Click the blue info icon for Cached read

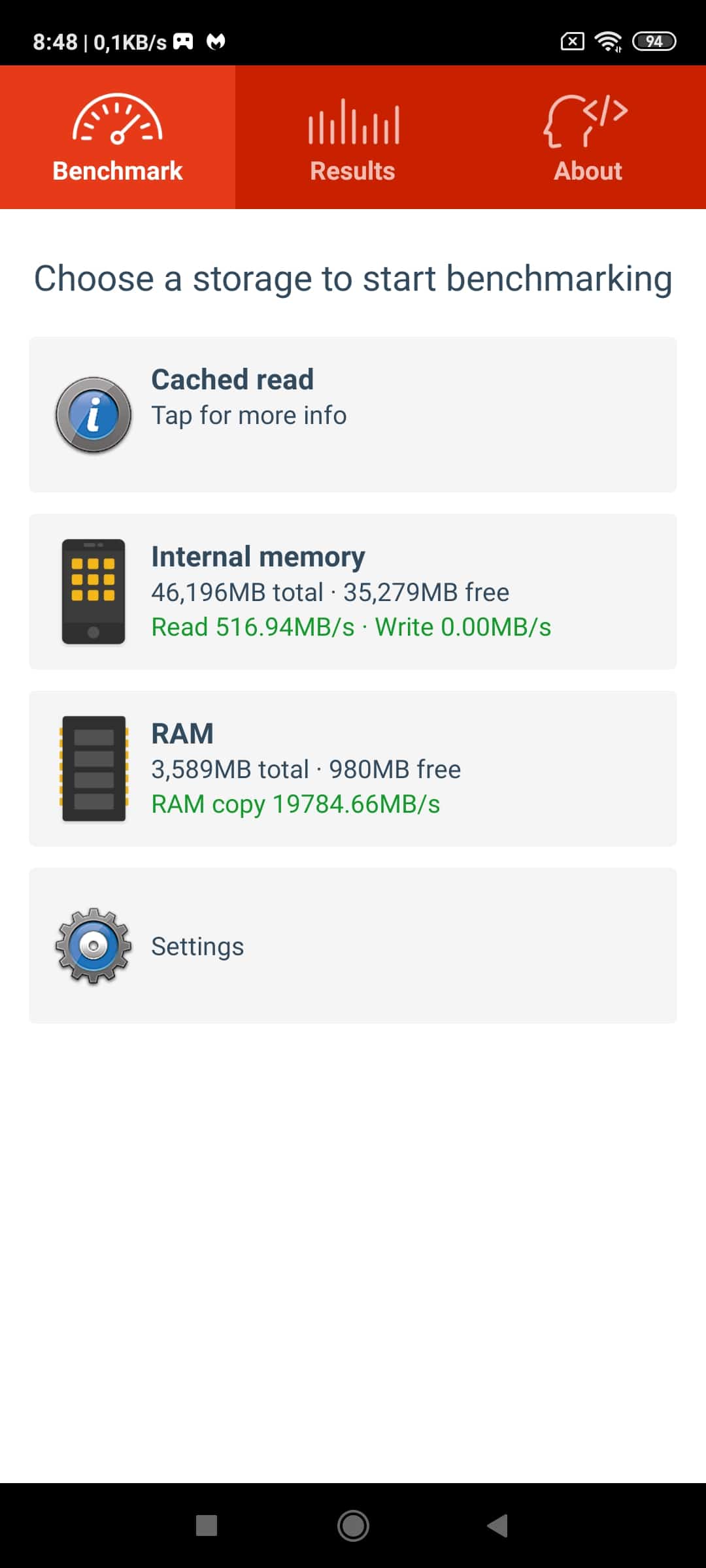click(93, 415)
